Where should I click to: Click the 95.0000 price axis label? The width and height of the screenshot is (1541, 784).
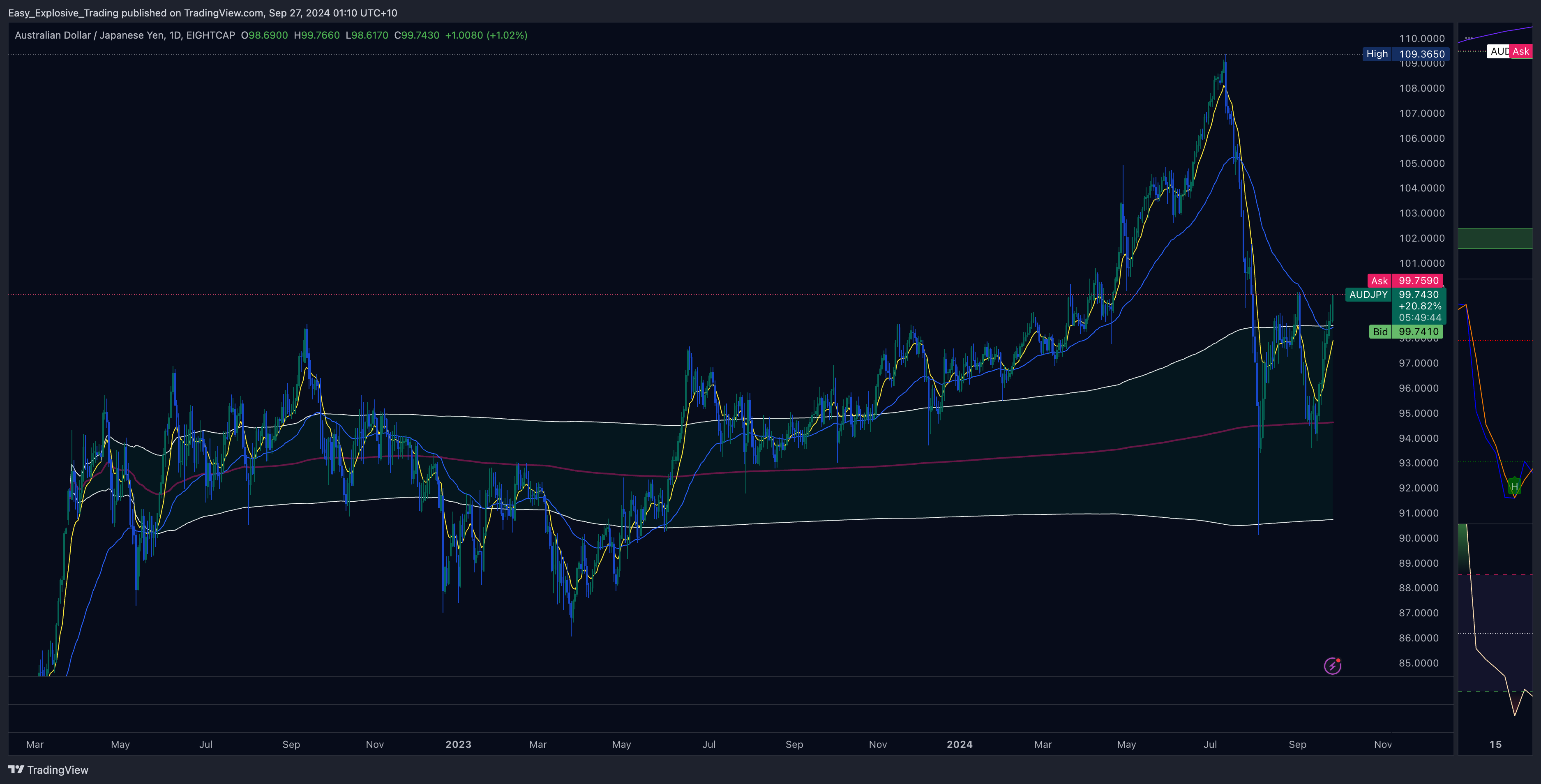click(x=1419, y=413)
